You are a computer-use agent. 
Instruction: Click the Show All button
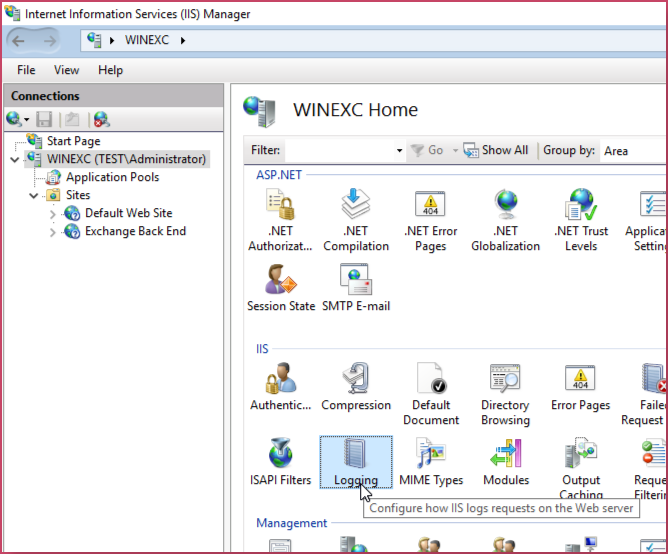click(x=496, y=150)
